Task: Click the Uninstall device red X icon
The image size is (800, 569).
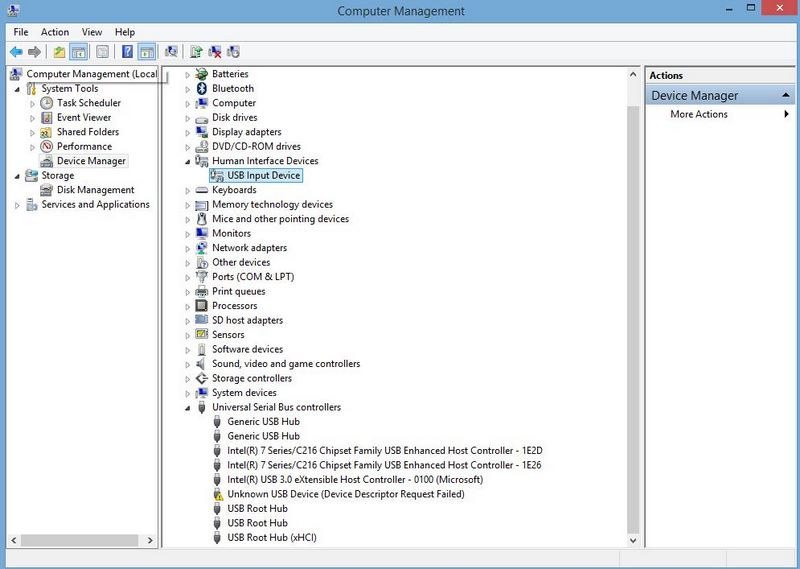Action: (215, 52)
